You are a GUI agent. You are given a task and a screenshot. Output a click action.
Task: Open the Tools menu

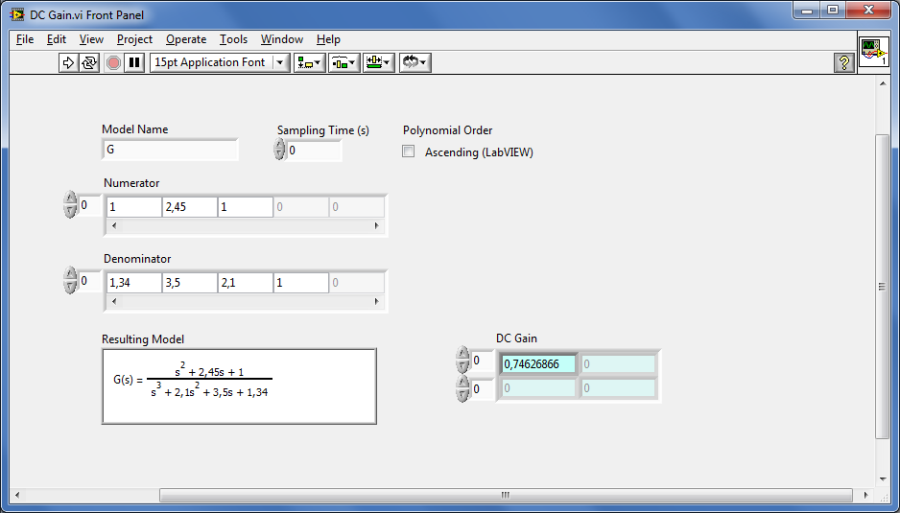234,39
